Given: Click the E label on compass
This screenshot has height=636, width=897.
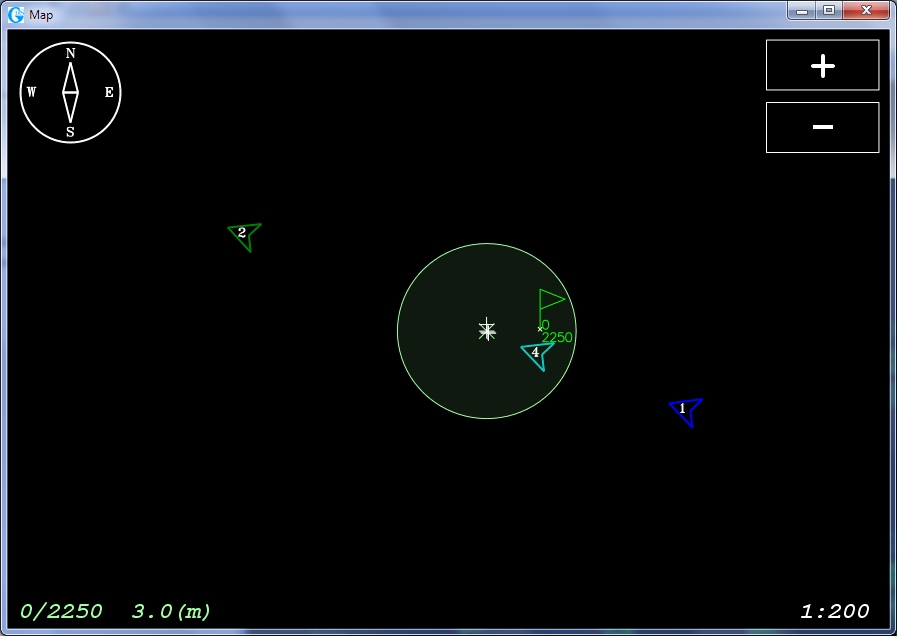Looking at the screenshot, I should pyautogui.click(x=109, y=92).
